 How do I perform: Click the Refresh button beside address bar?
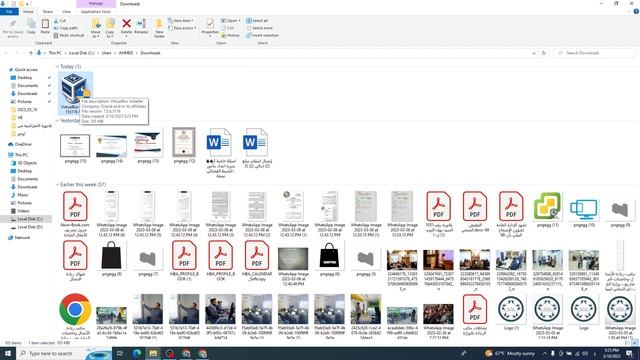(x=544, y=53)
